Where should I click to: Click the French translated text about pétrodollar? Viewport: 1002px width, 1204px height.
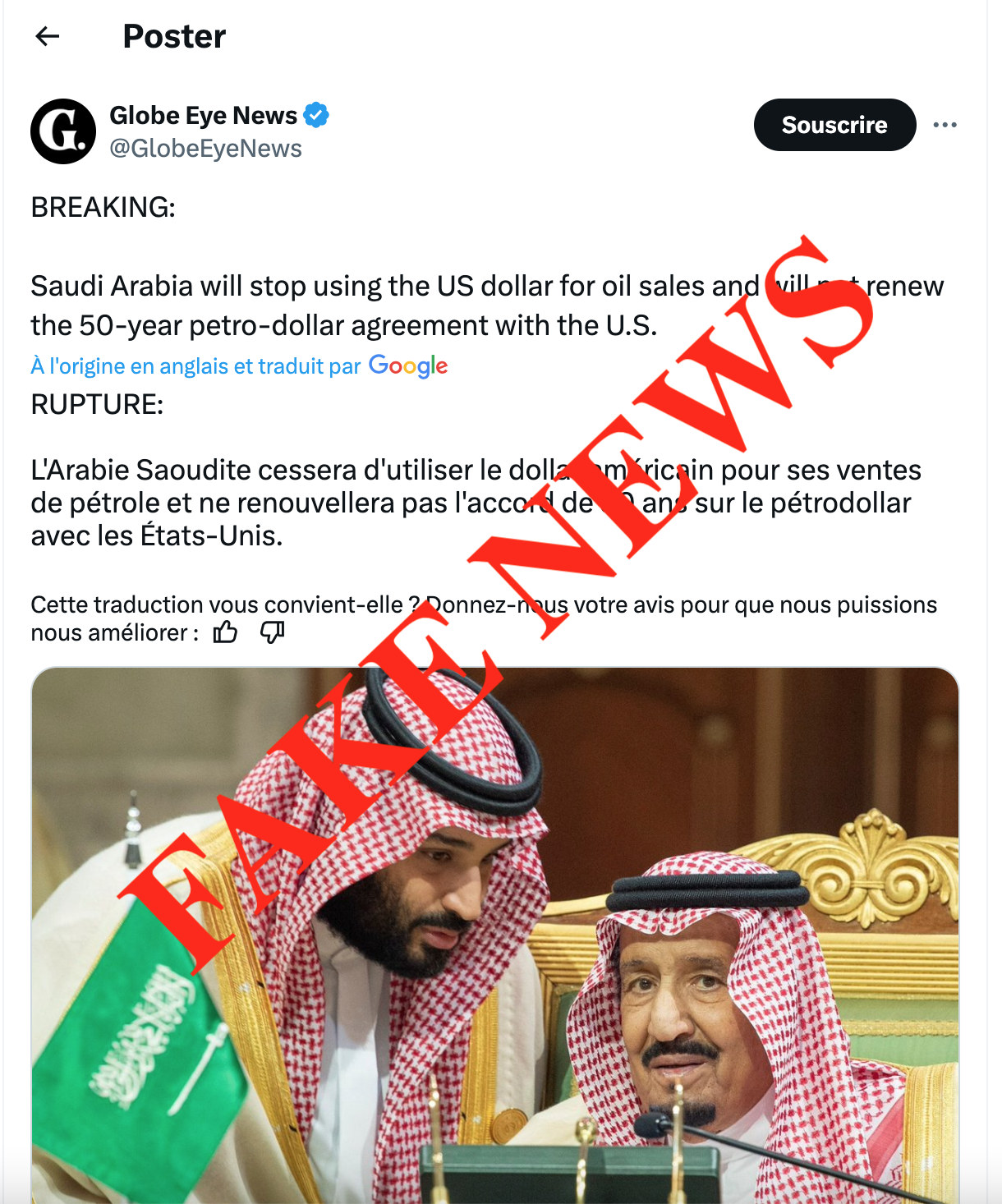[476, 503]
